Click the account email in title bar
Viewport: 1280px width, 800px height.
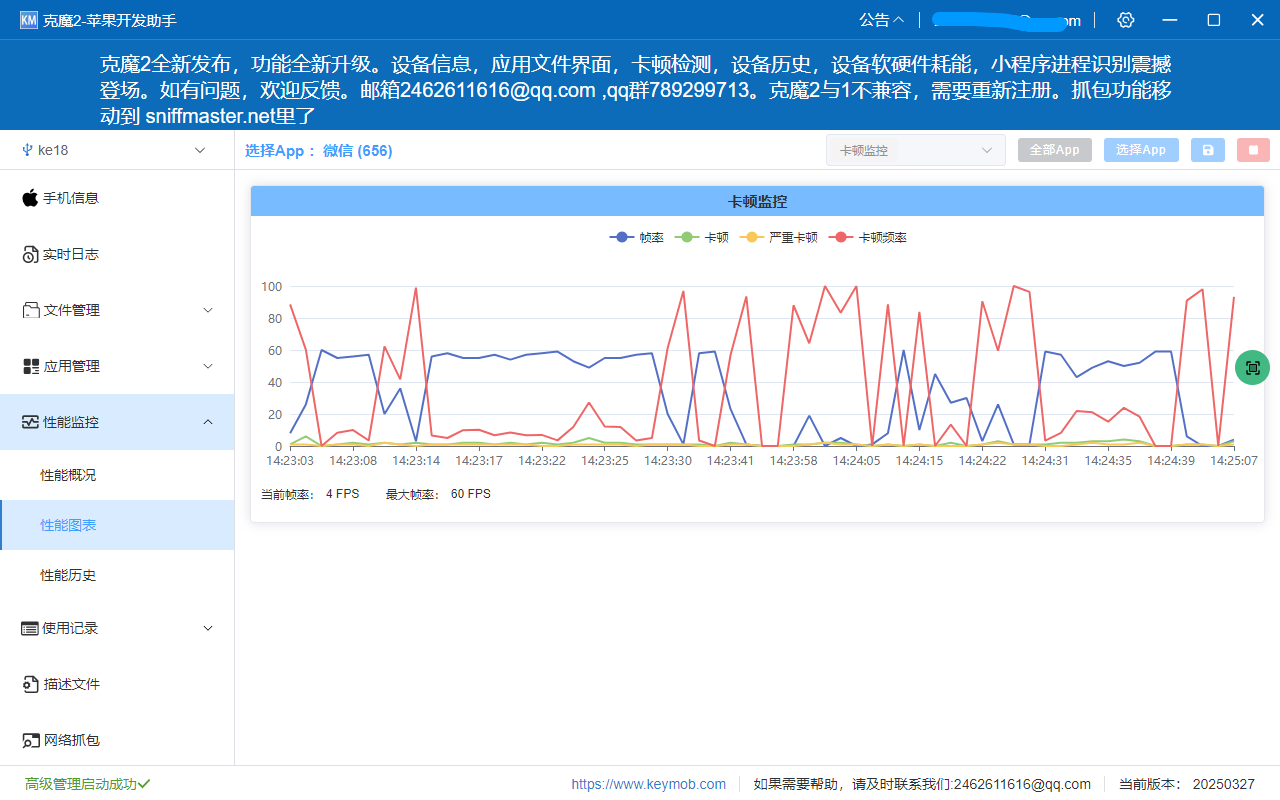tap(1006, 20)
